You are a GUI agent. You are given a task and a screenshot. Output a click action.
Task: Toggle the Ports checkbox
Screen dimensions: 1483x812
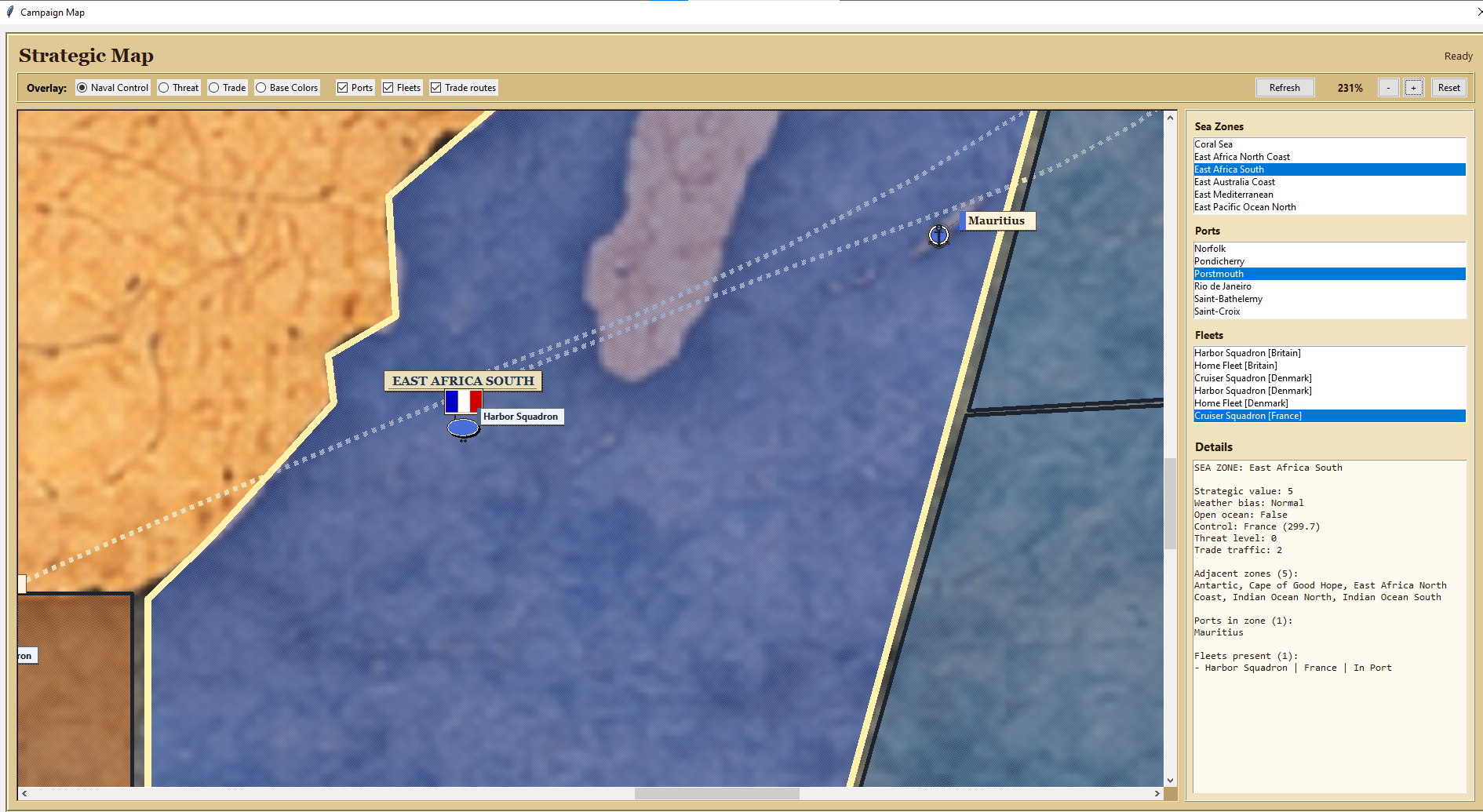coord(355,88)
